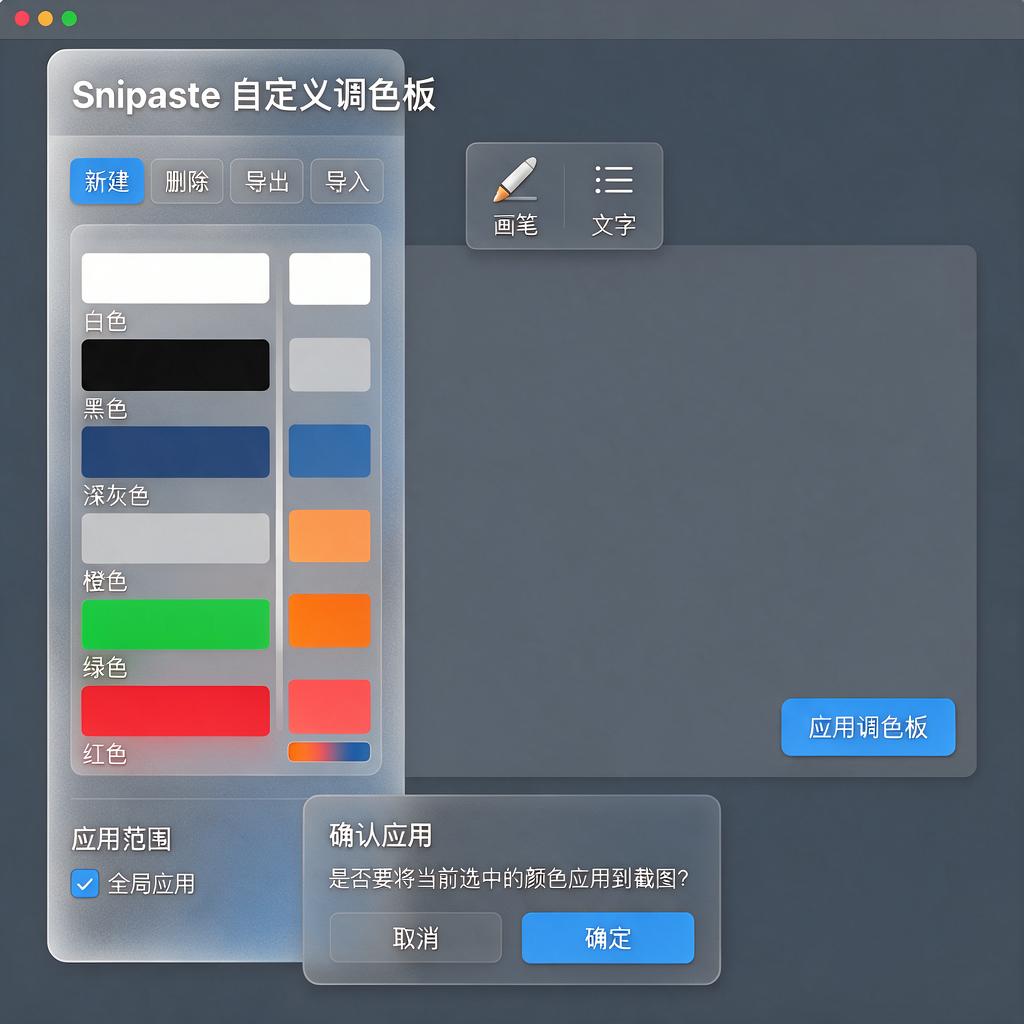Viewport: 1024px width, 1024px height.
Task: Click the red close window button
Action: 22,18
